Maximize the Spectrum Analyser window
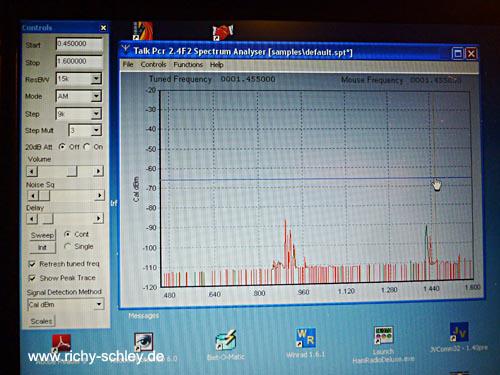500x375 pixels. click(458, 53)
